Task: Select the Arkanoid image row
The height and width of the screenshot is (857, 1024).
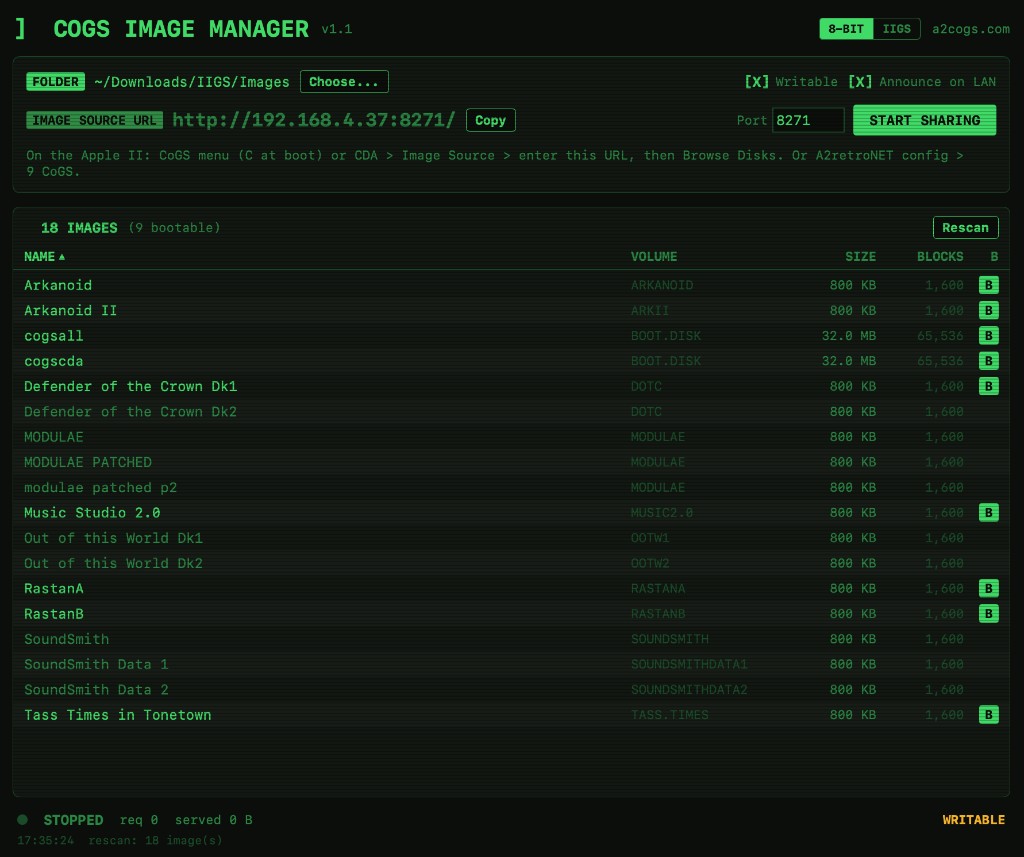Action: tap(511, 285)
